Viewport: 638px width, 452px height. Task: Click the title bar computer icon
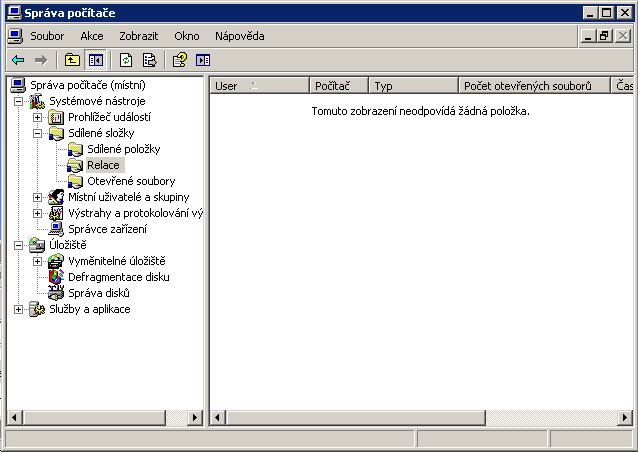coord(15,13)
